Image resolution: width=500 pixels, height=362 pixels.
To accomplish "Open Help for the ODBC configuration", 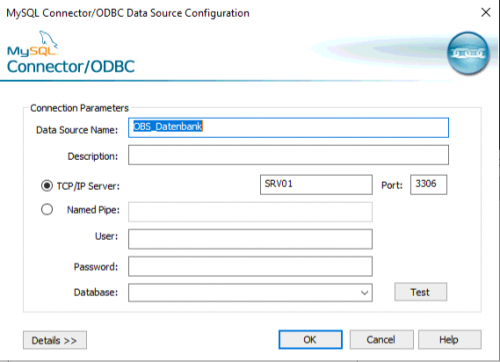I will 450,340.
